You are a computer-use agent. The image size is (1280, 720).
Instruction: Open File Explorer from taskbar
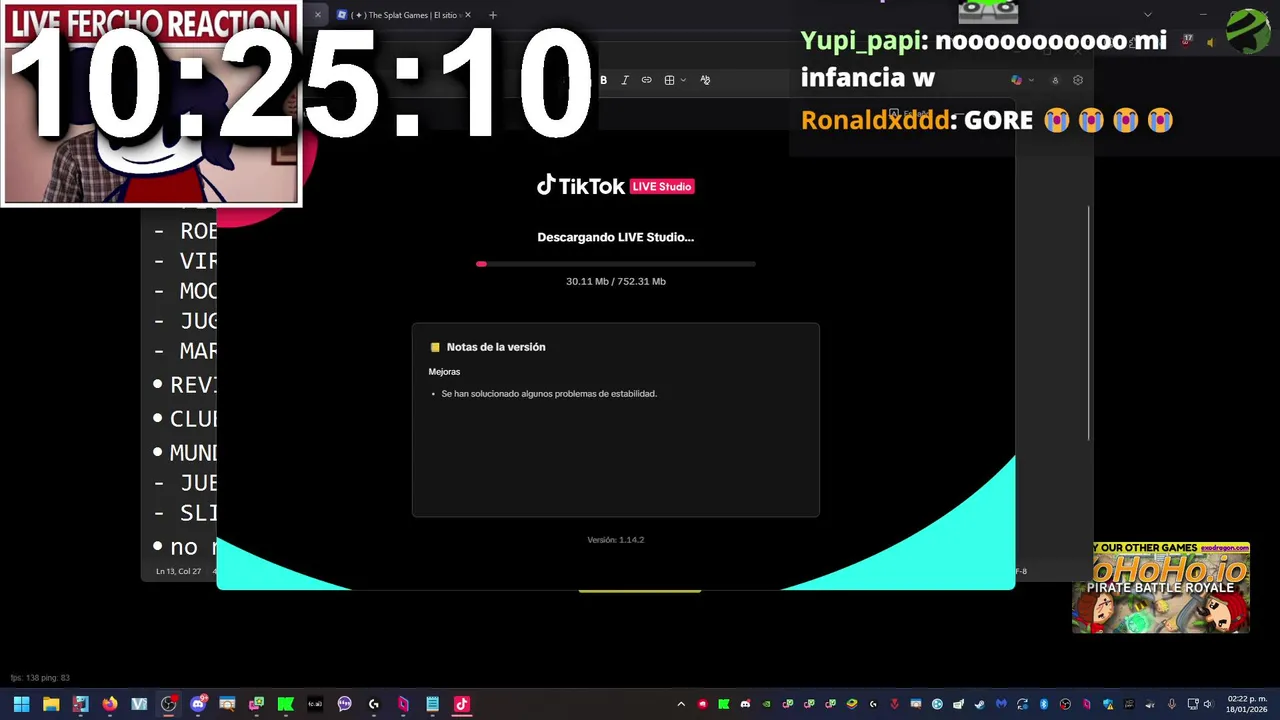click(51, 704)
